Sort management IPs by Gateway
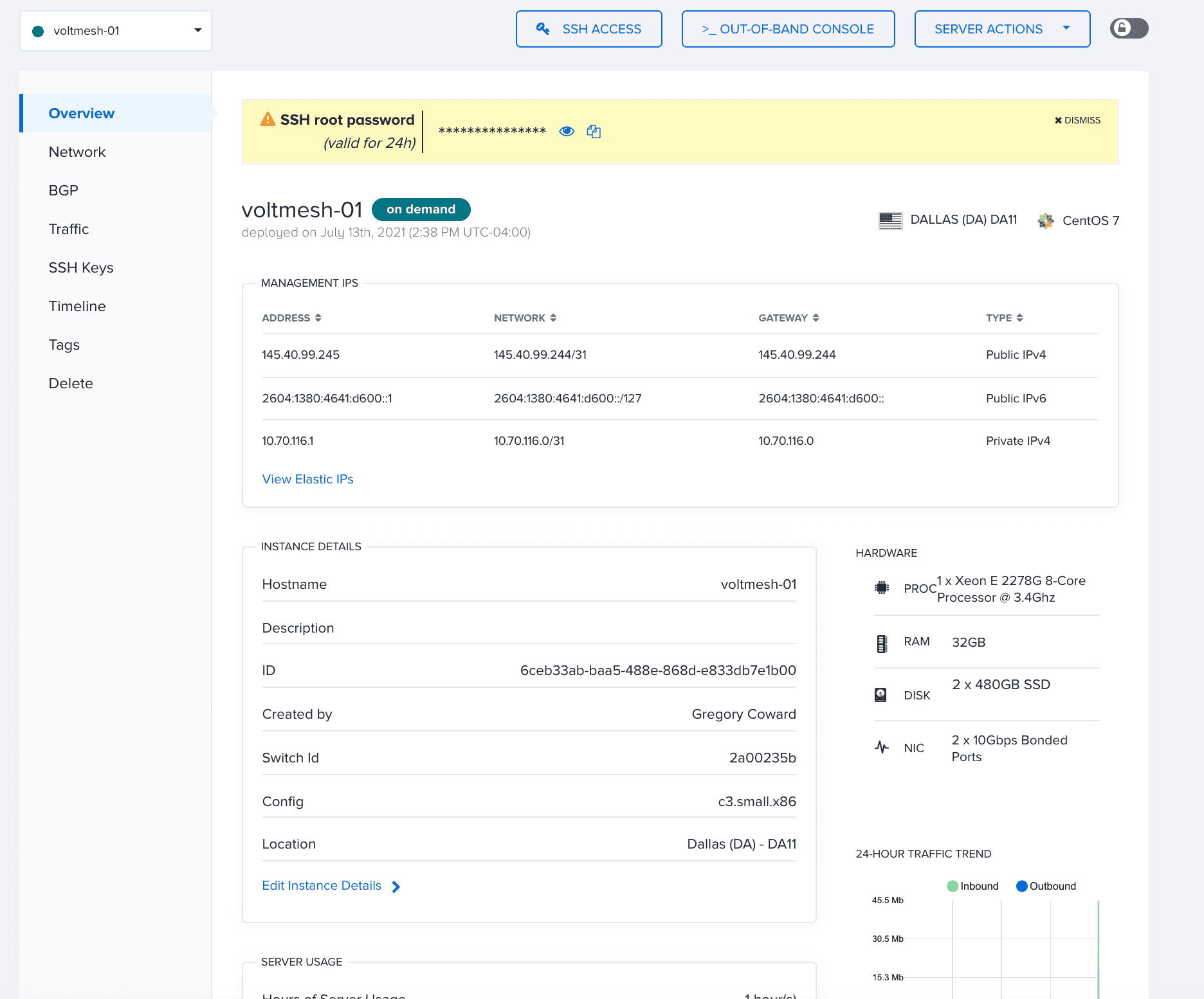Screen dimensions: 1204x999 [789, 318]
